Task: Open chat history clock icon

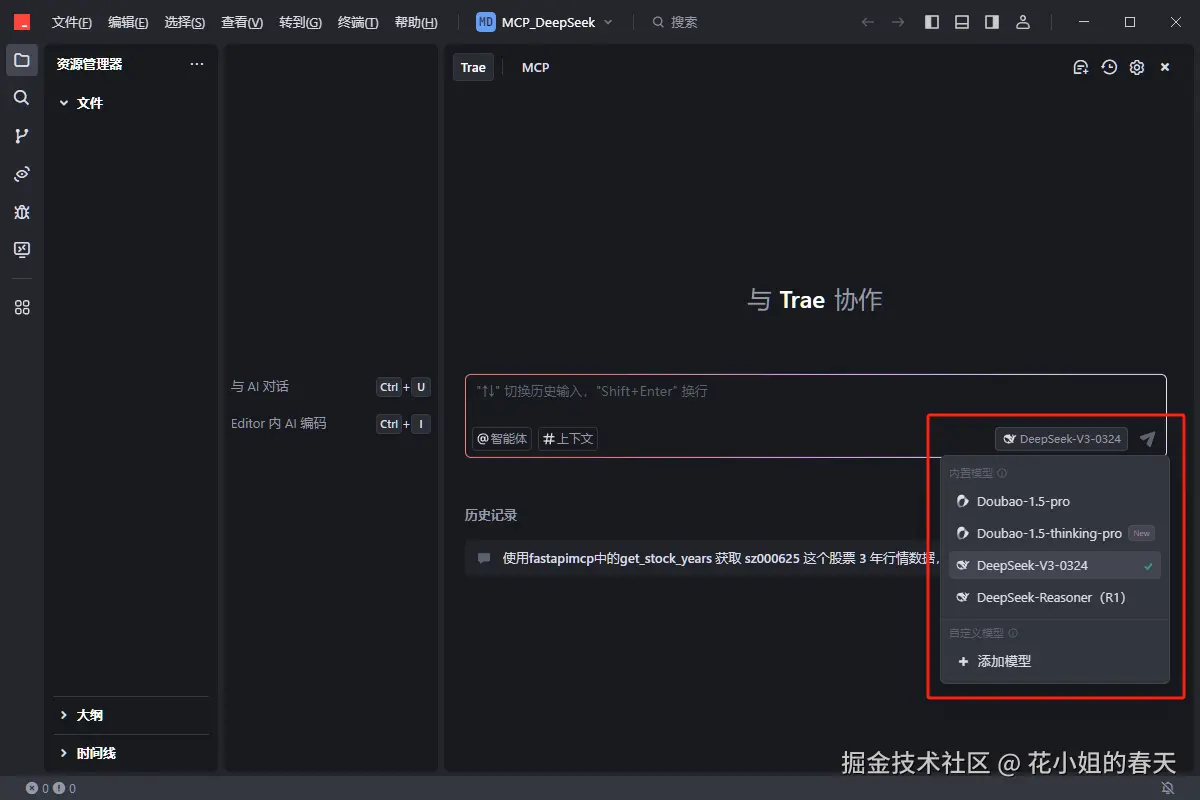Action: point(1109,67)
